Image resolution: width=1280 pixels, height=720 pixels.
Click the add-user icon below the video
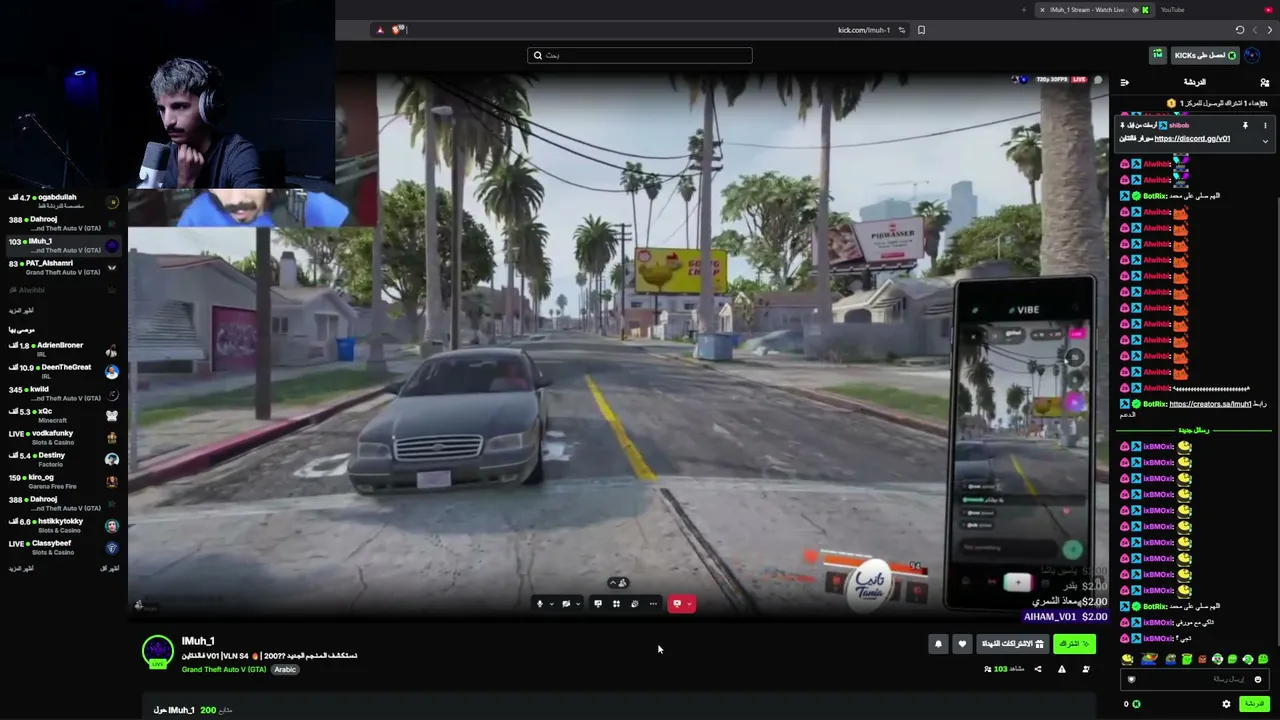pyautogui.click(x=1086, y=669)
